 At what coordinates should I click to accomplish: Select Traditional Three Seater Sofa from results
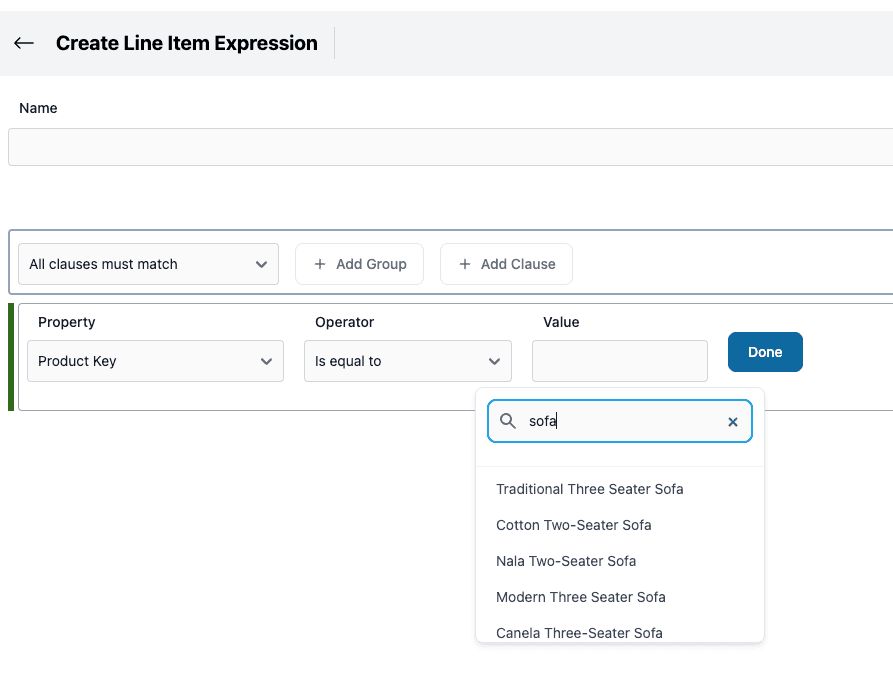tap(589, 489)
